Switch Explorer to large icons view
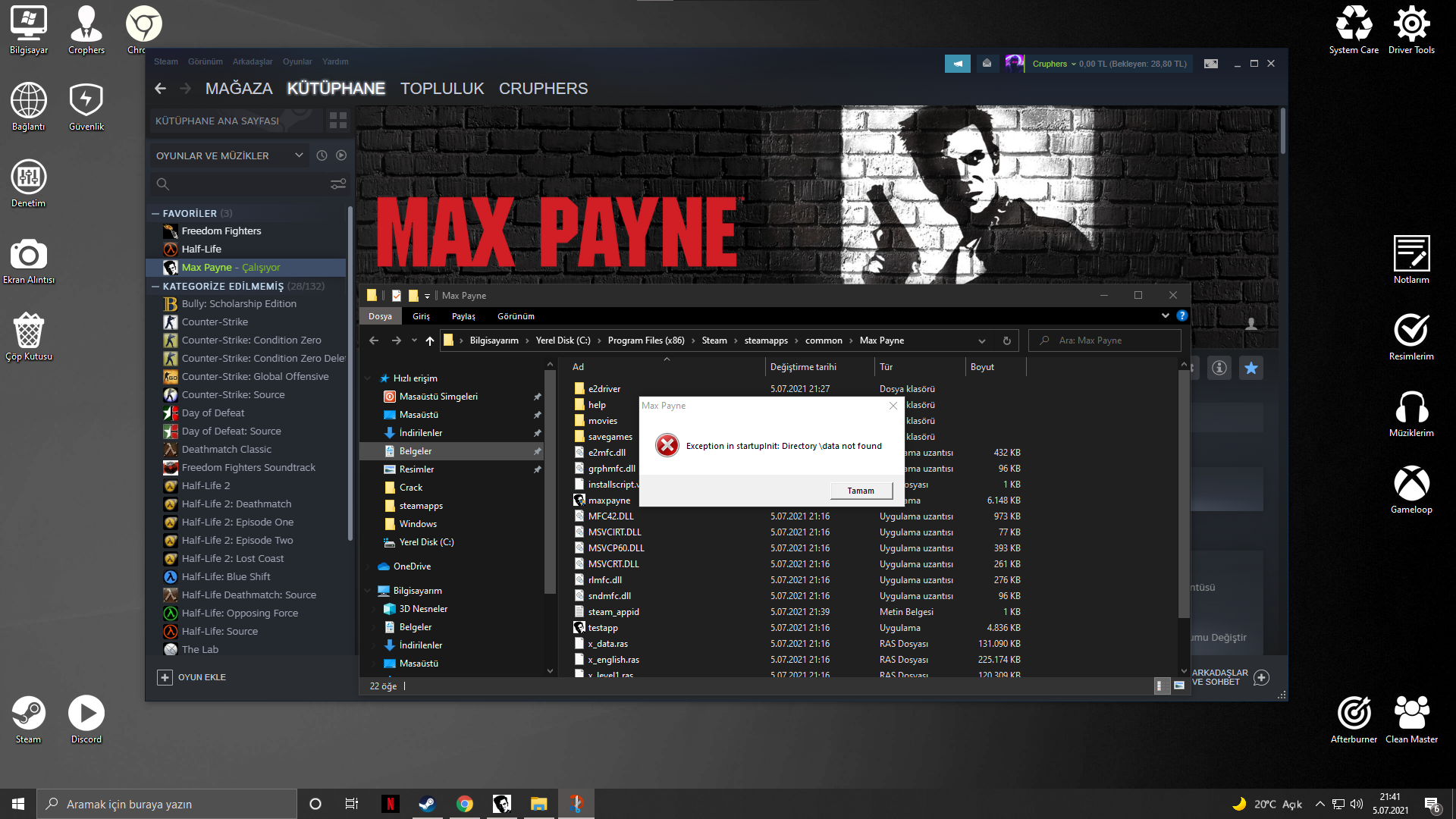Image resolution: width=1456 pixels, height=819 pixels. coord(1179,686)
